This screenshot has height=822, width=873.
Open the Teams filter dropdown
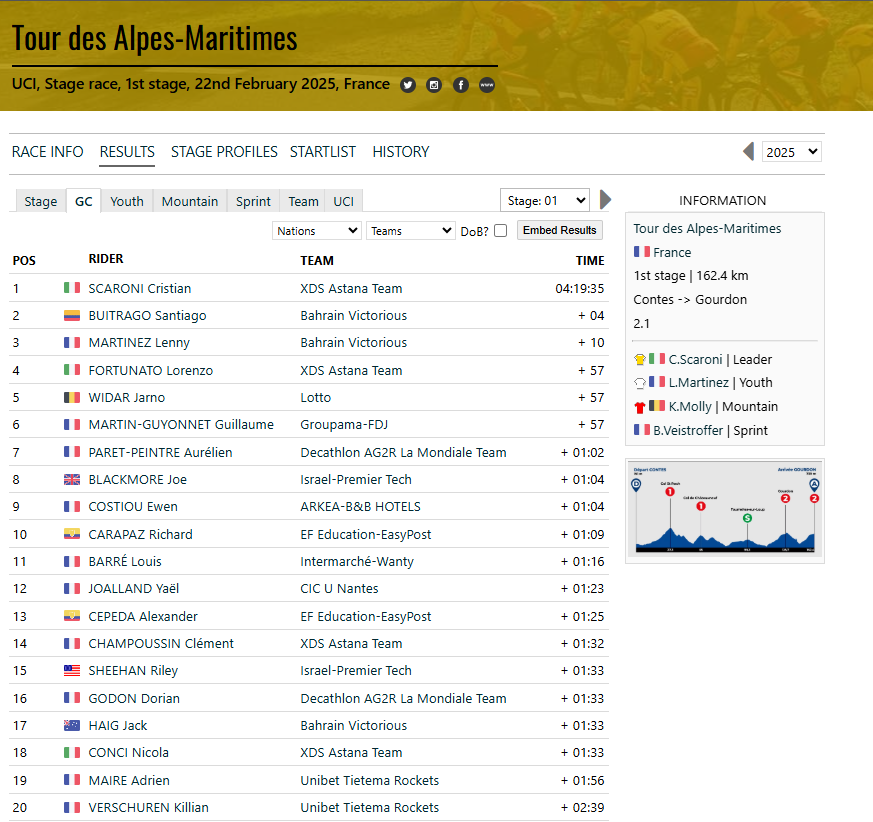410,231
